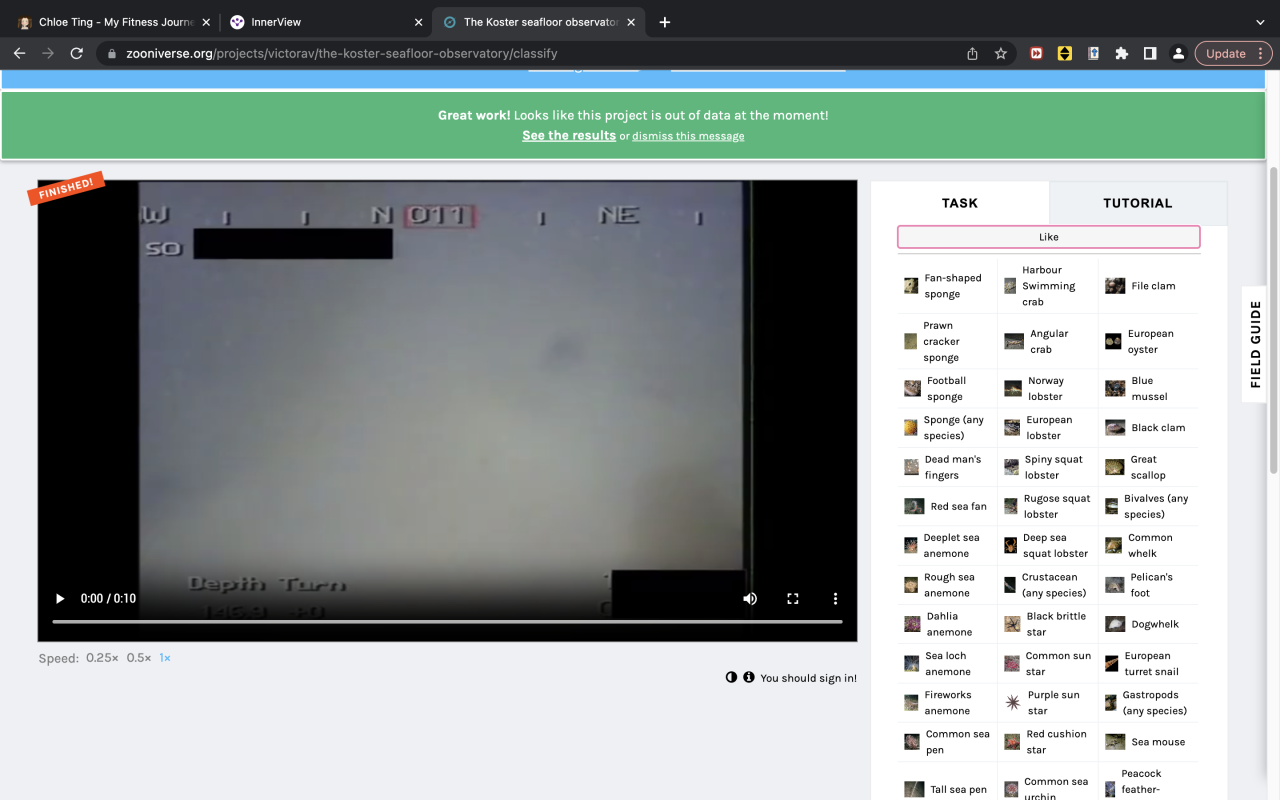This screenshot has height=800, width=1280.
Task: Pick Dogwhelk option
Action: (1148, 624)
